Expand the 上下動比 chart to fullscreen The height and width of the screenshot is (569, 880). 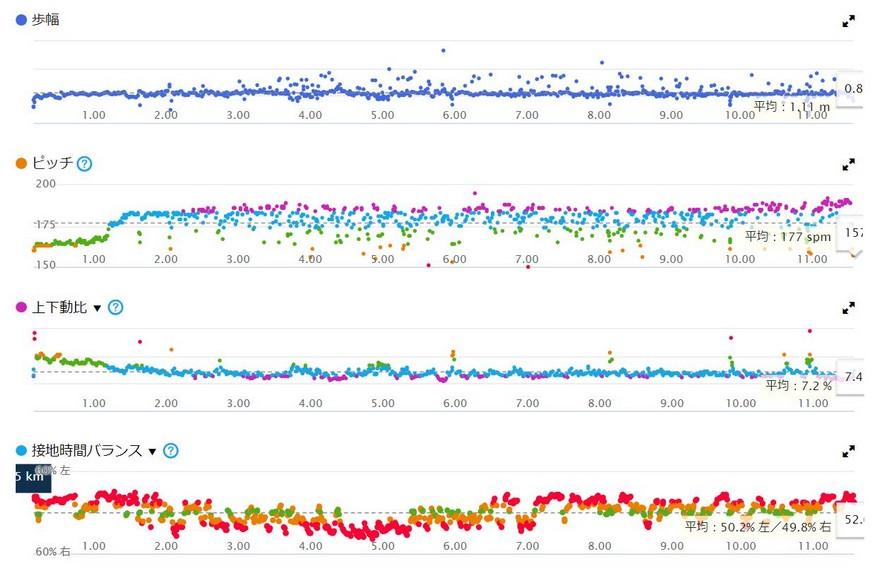coord(848,308)
